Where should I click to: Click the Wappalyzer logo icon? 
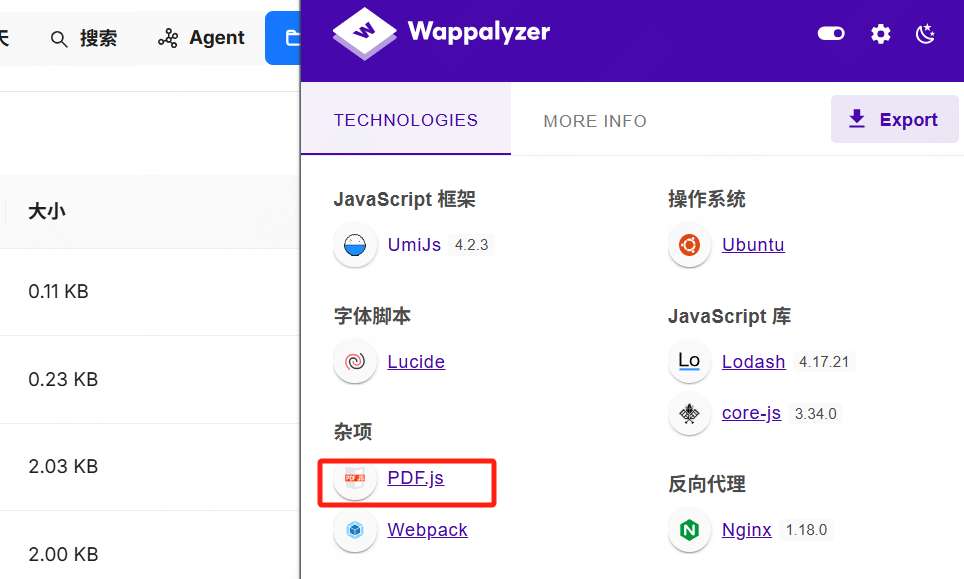pyautogui.click(x=364, y=34)
